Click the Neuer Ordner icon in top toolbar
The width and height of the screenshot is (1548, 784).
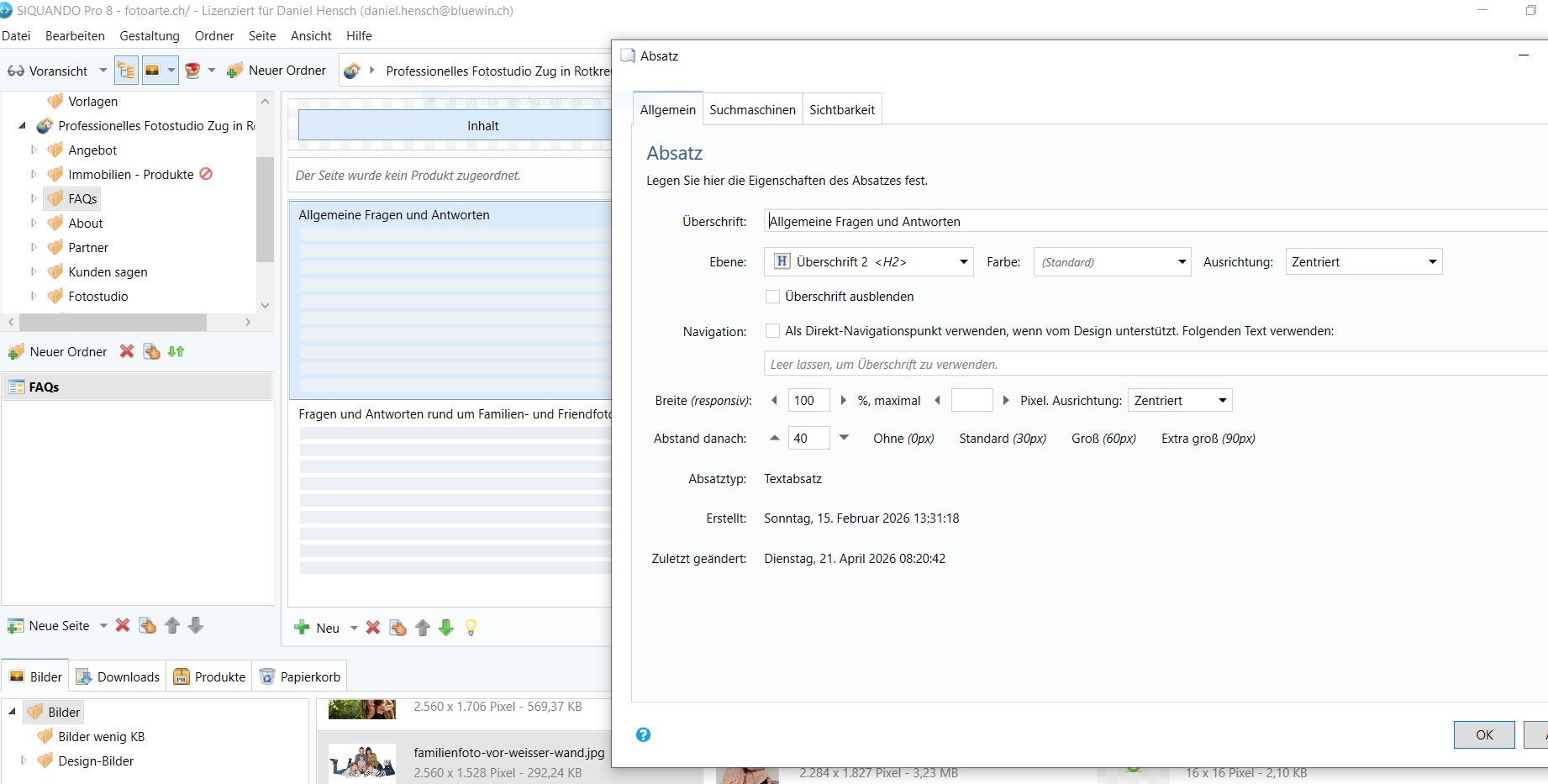[235, 71]
